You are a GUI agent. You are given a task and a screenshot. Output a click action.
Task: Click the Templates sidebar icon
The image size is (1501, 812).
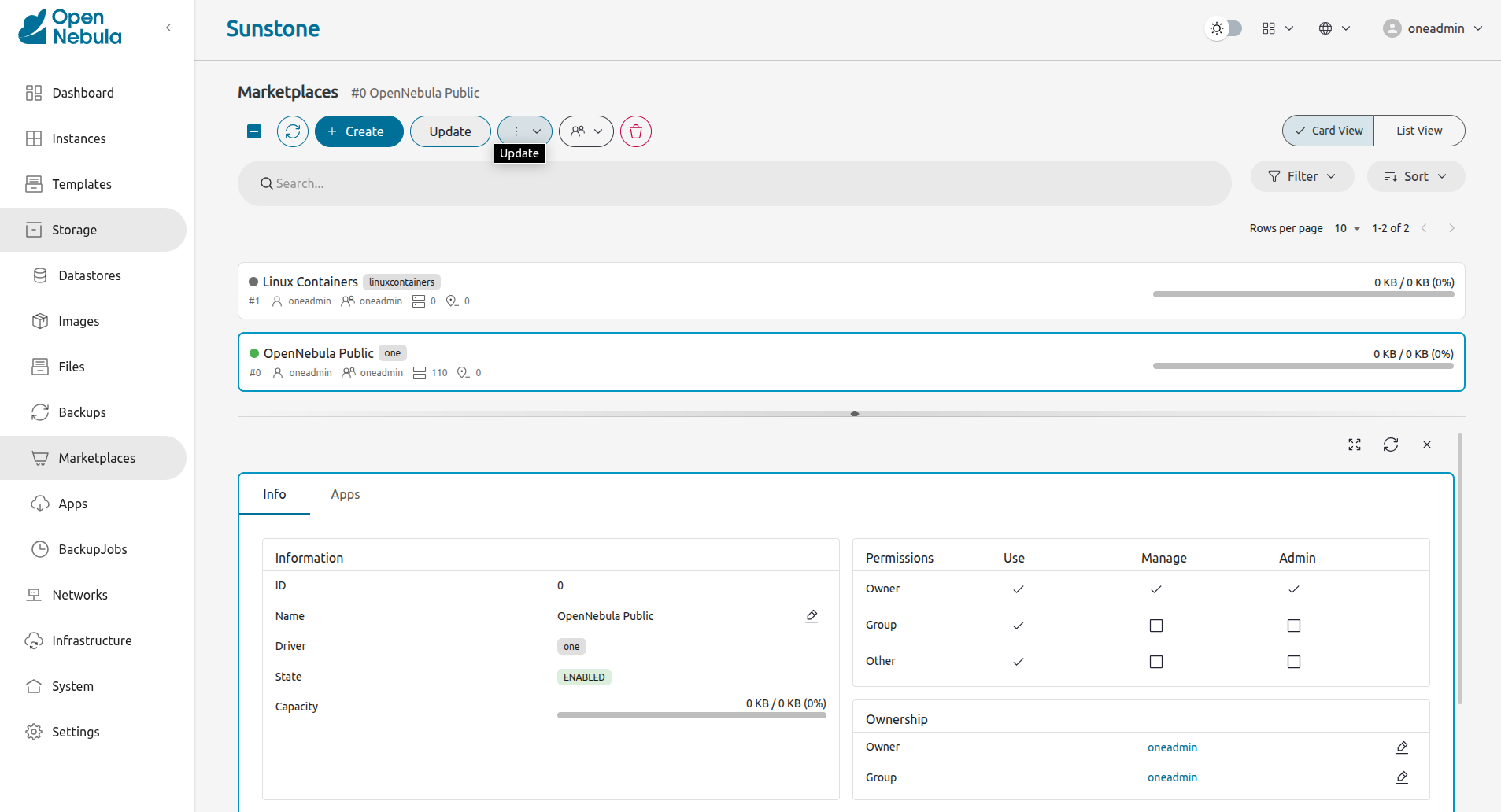tap(34, 184)
